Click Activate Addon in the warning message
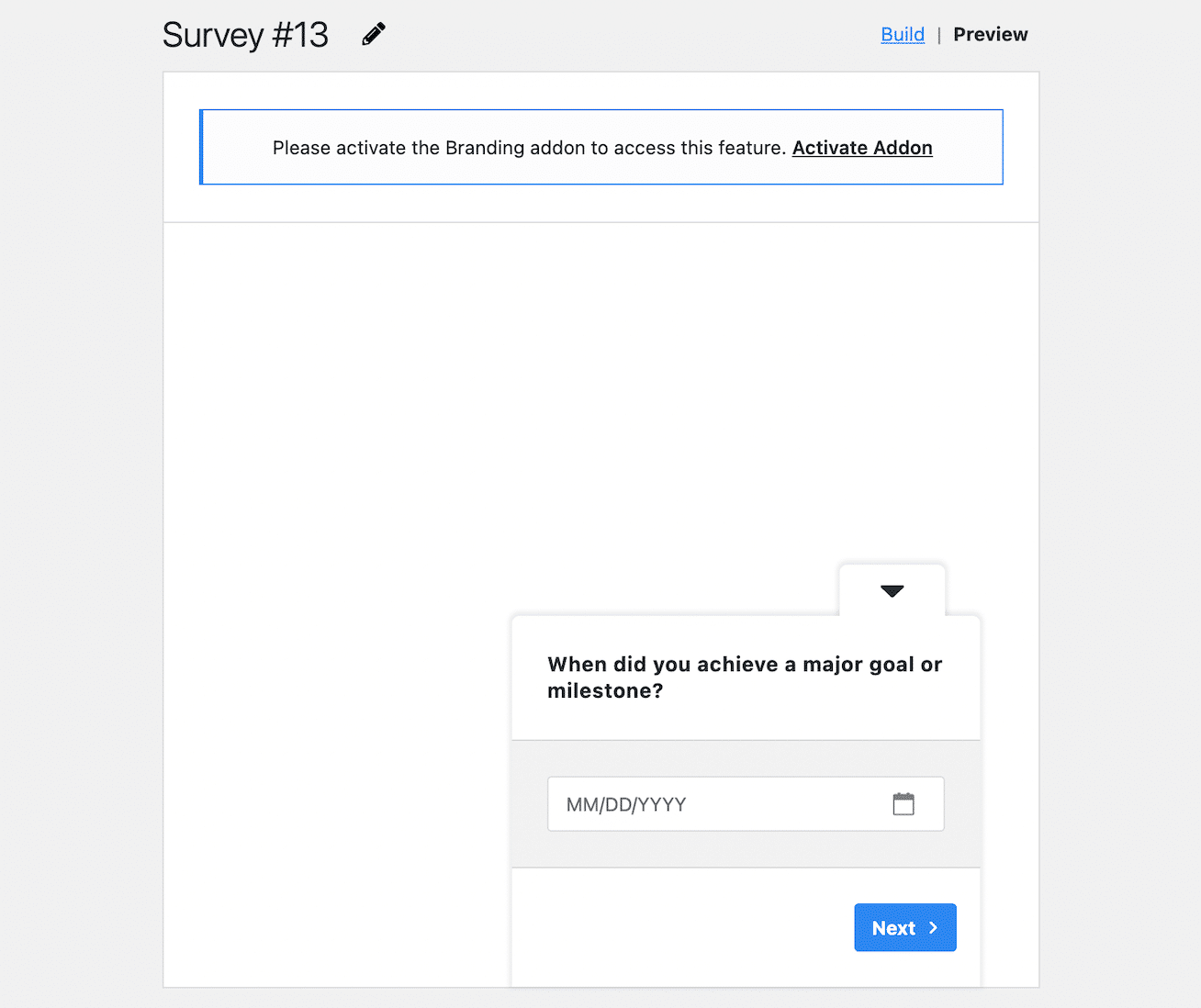Viewport: 1201px width, 1008px height. pyautogui.click(x=861, y=147)
